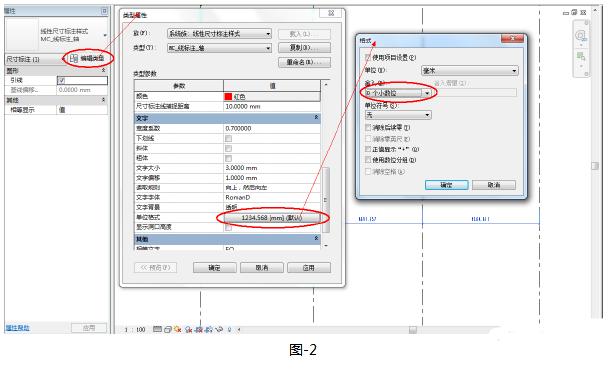This screenshot has height=371, width=611.
Task: Tick the 消除后续零 checkbox
Action: (x=367, y=127)
